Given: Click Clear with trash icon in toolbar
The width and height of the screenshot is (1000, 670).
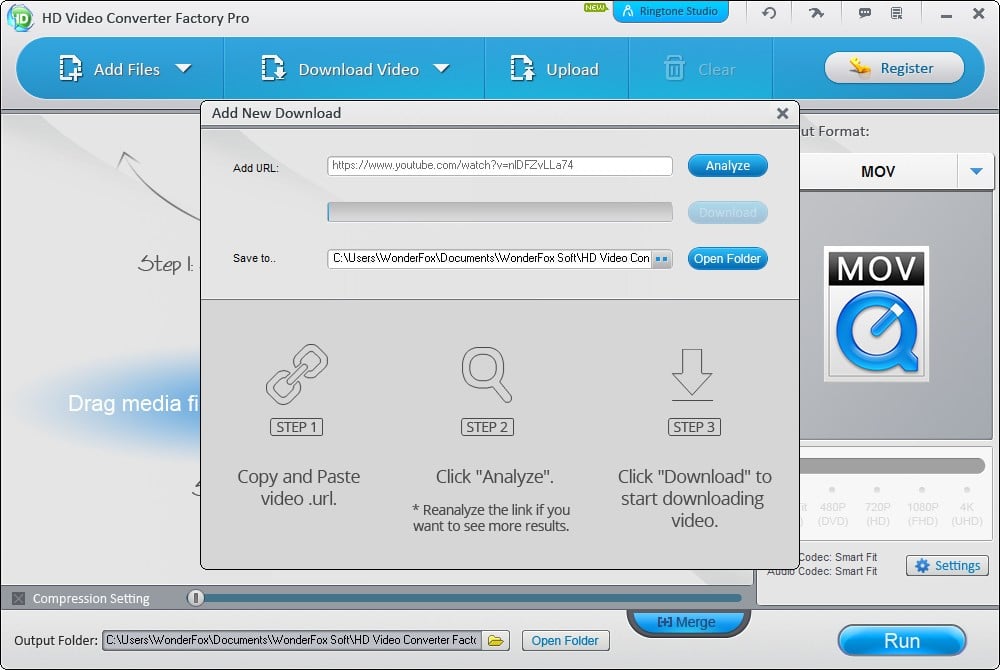Looking at the screenshot, I should pyautogui.click(x=700, y=70).
